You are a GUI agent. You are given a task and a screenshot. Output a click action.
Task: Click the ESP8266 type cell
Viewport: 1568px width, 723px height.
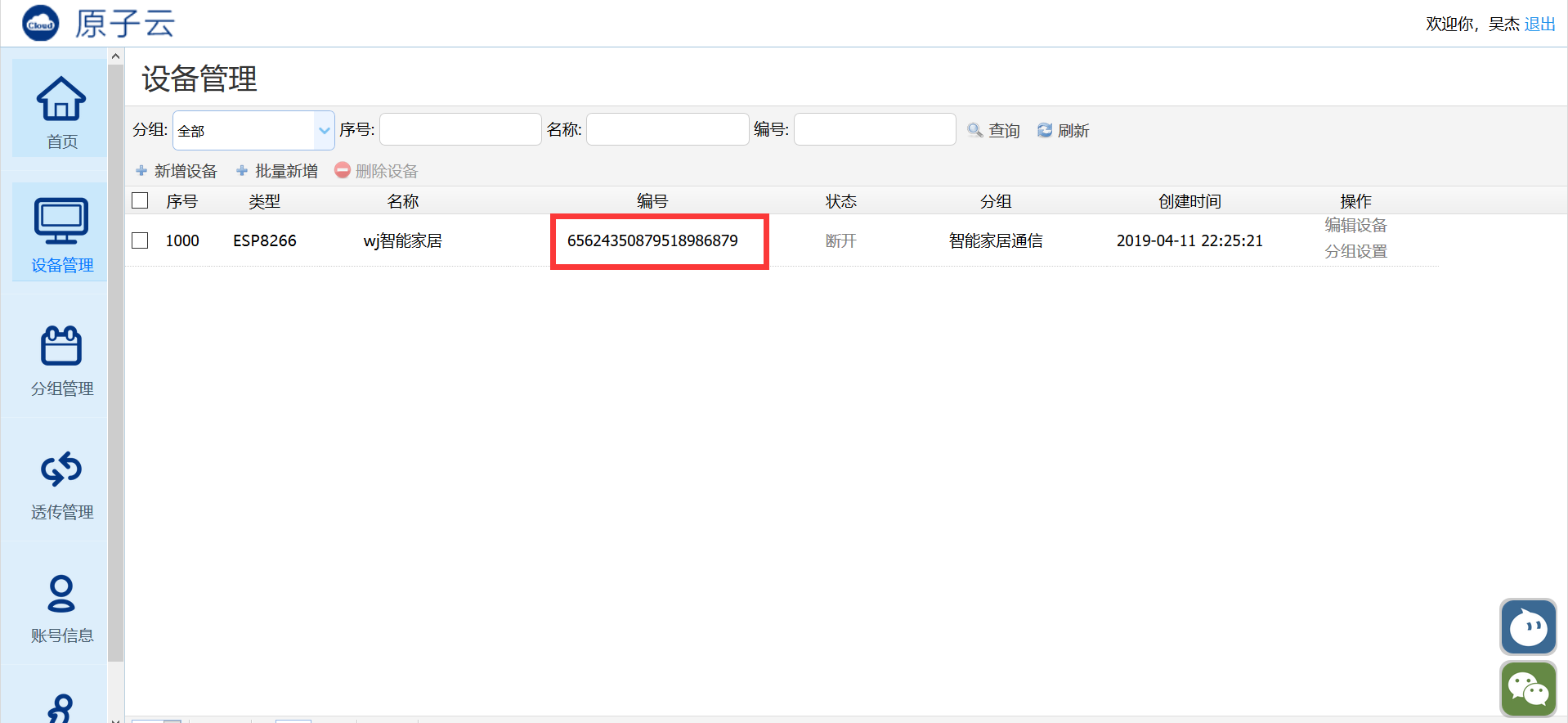[264, 240]
